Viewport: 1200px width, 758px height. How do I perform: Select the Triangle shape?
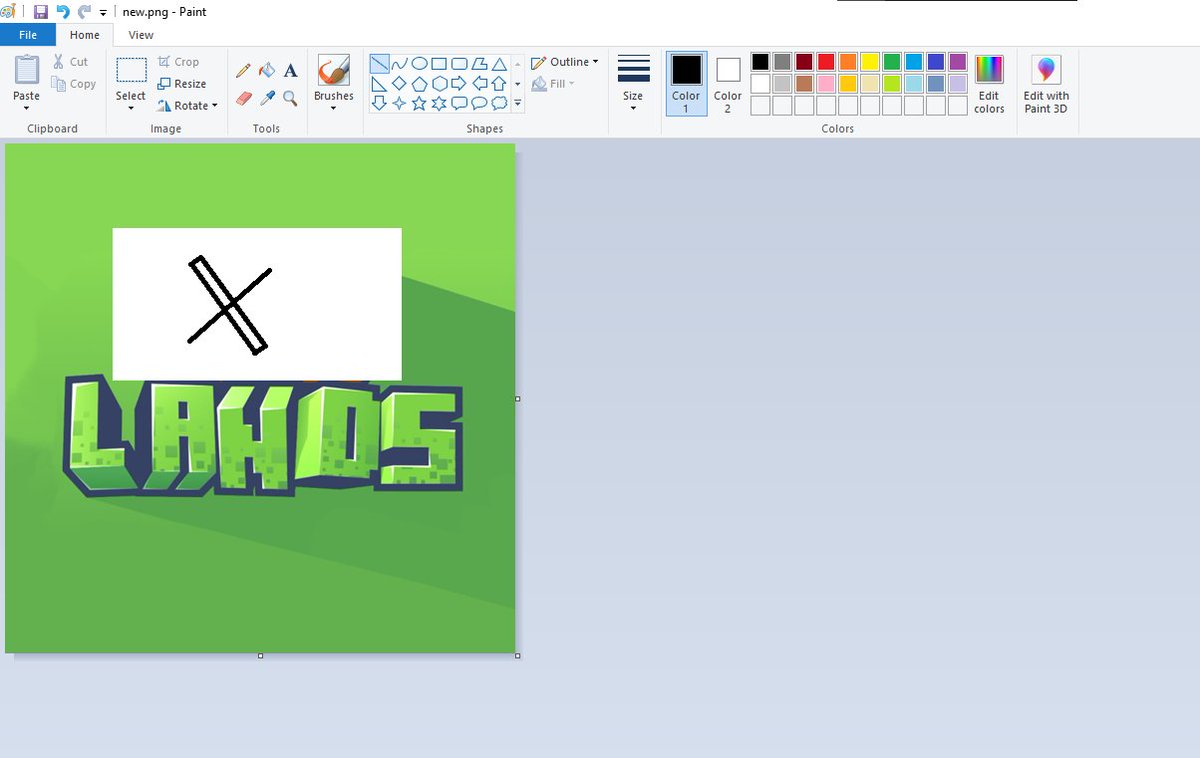point(499,64)
